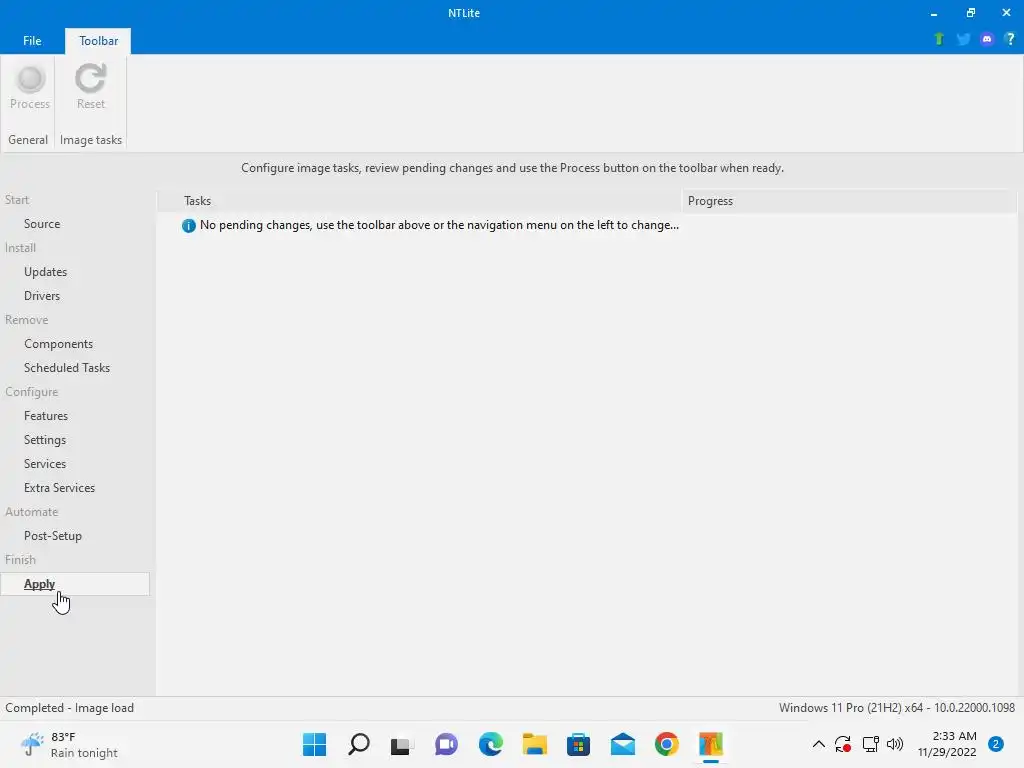Open Google Chrome from taskbar
1024x768 pixels.
point(667,744)
